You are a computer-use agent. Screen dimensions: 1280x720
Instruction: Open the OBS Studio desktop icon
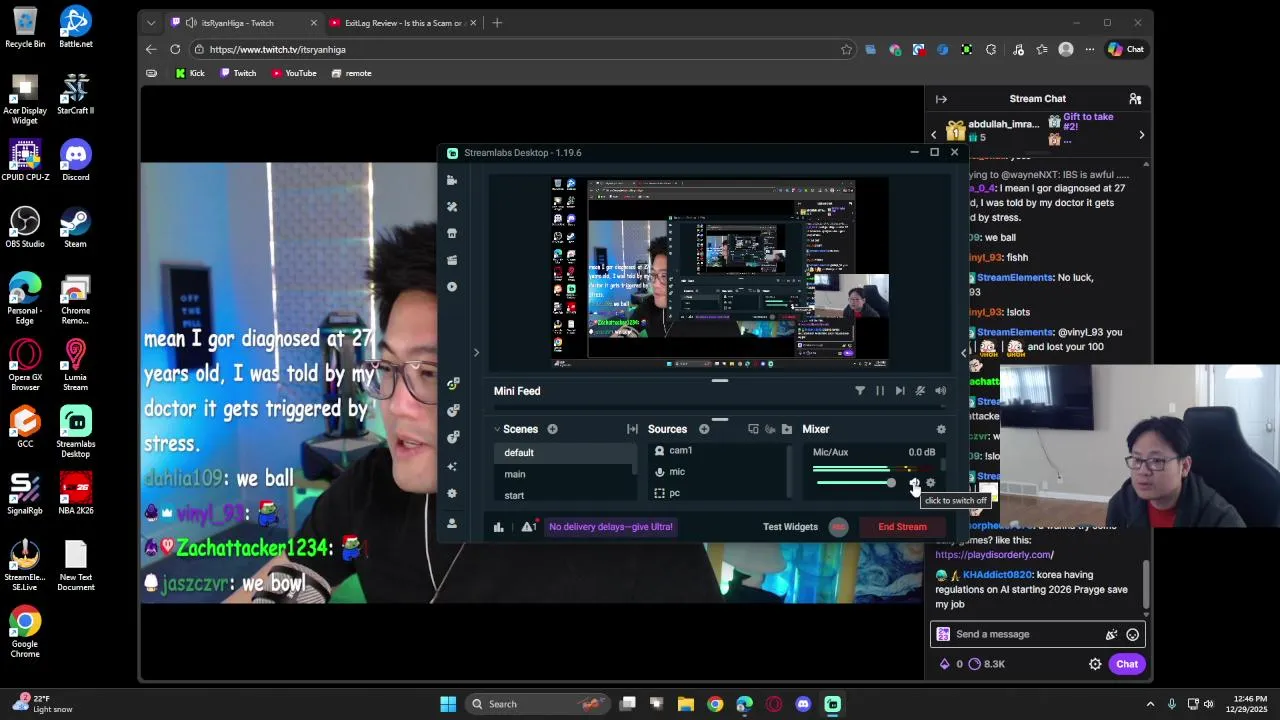(25, 227)
